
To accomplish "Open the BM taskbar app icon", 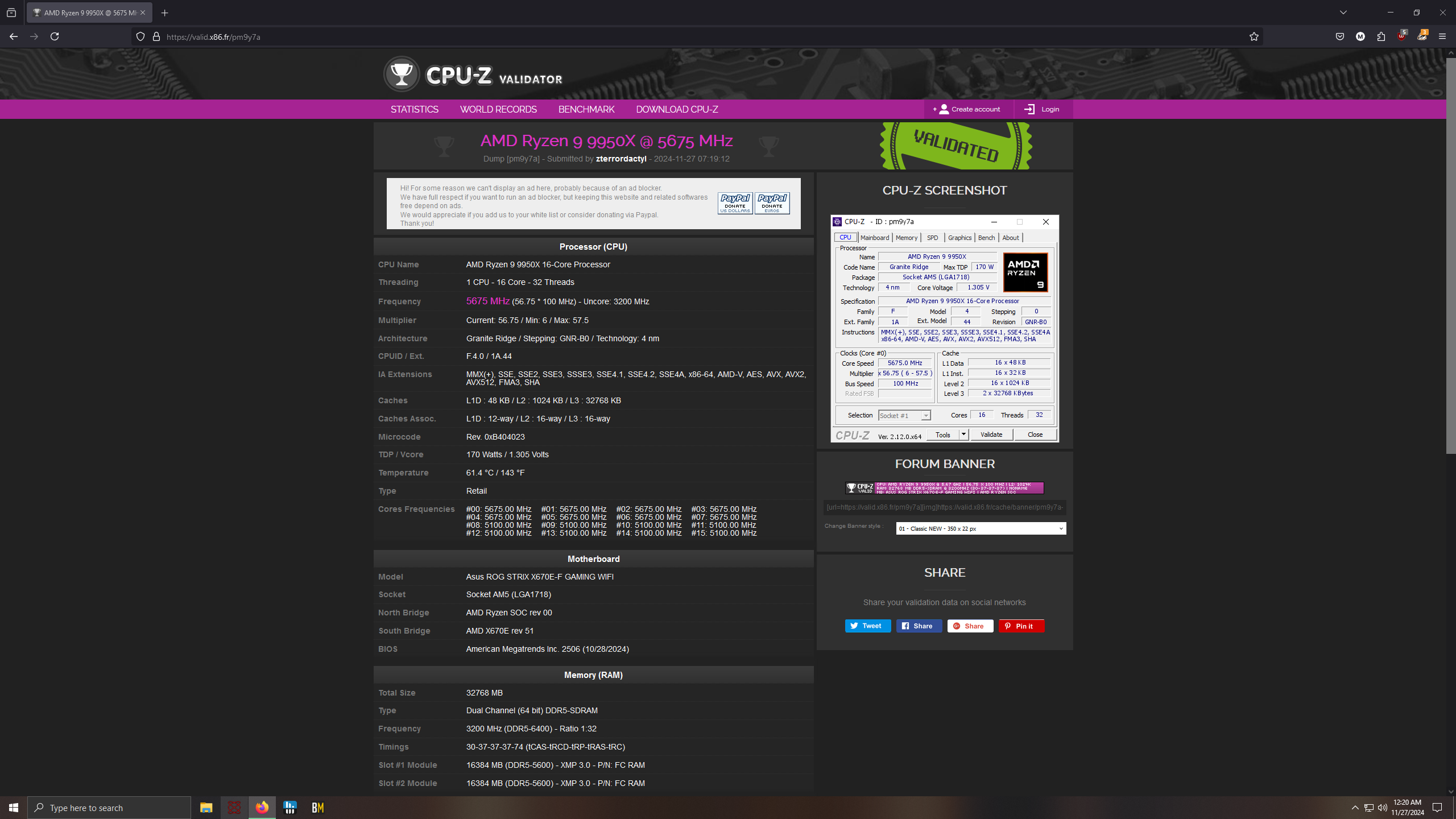I will coord(318,808).
